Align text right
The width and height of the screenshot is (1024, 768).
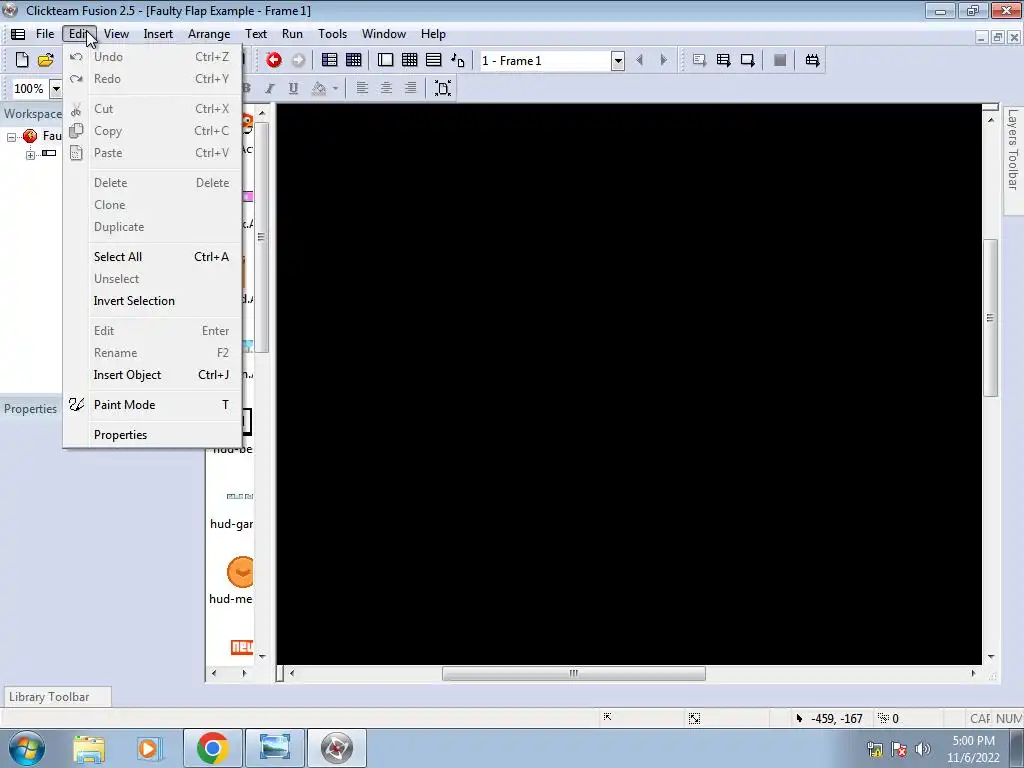tap(410, 88)
